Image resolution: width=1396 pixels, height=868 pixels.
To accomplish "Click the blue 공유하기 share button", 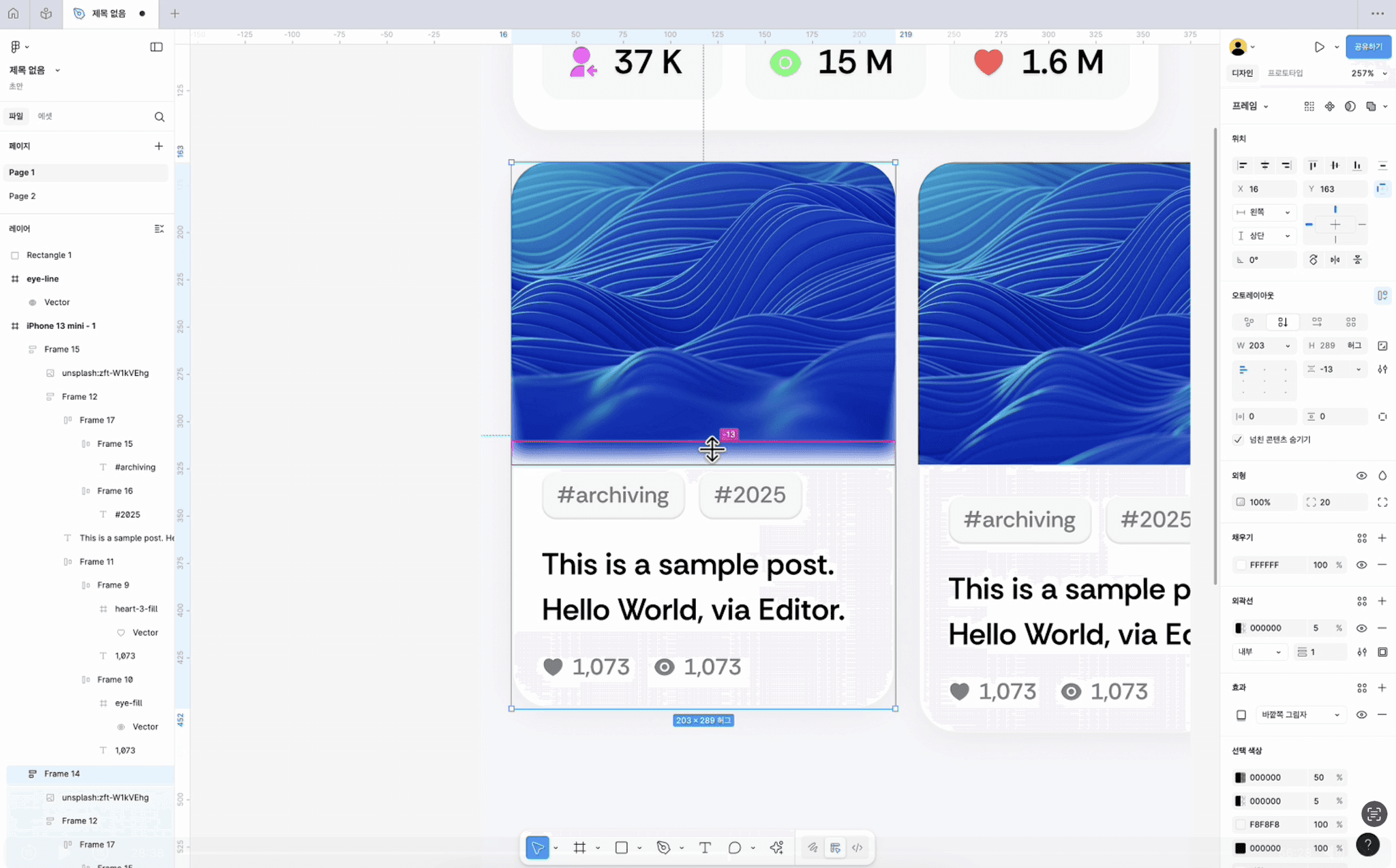I will [x=1367, y=46].
